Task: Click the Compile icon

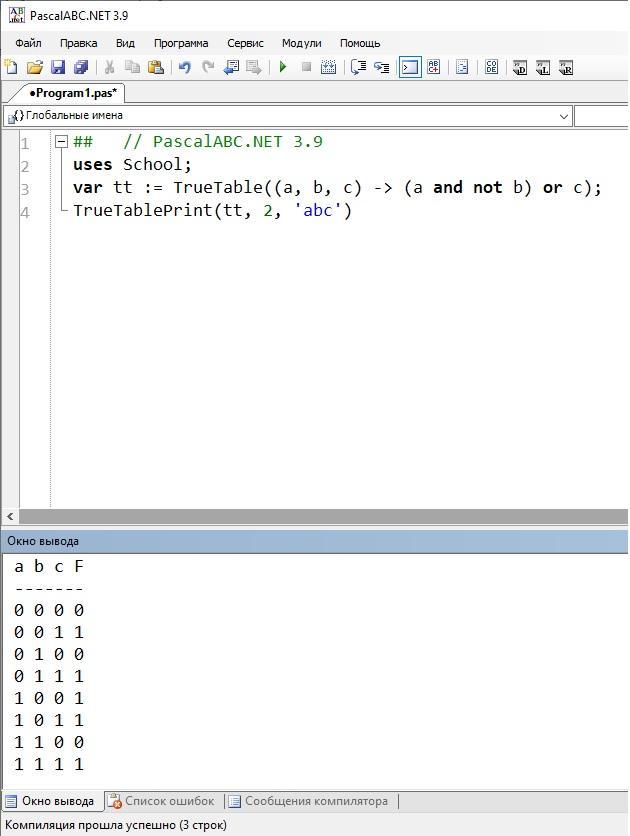Action: pos(328,67)
